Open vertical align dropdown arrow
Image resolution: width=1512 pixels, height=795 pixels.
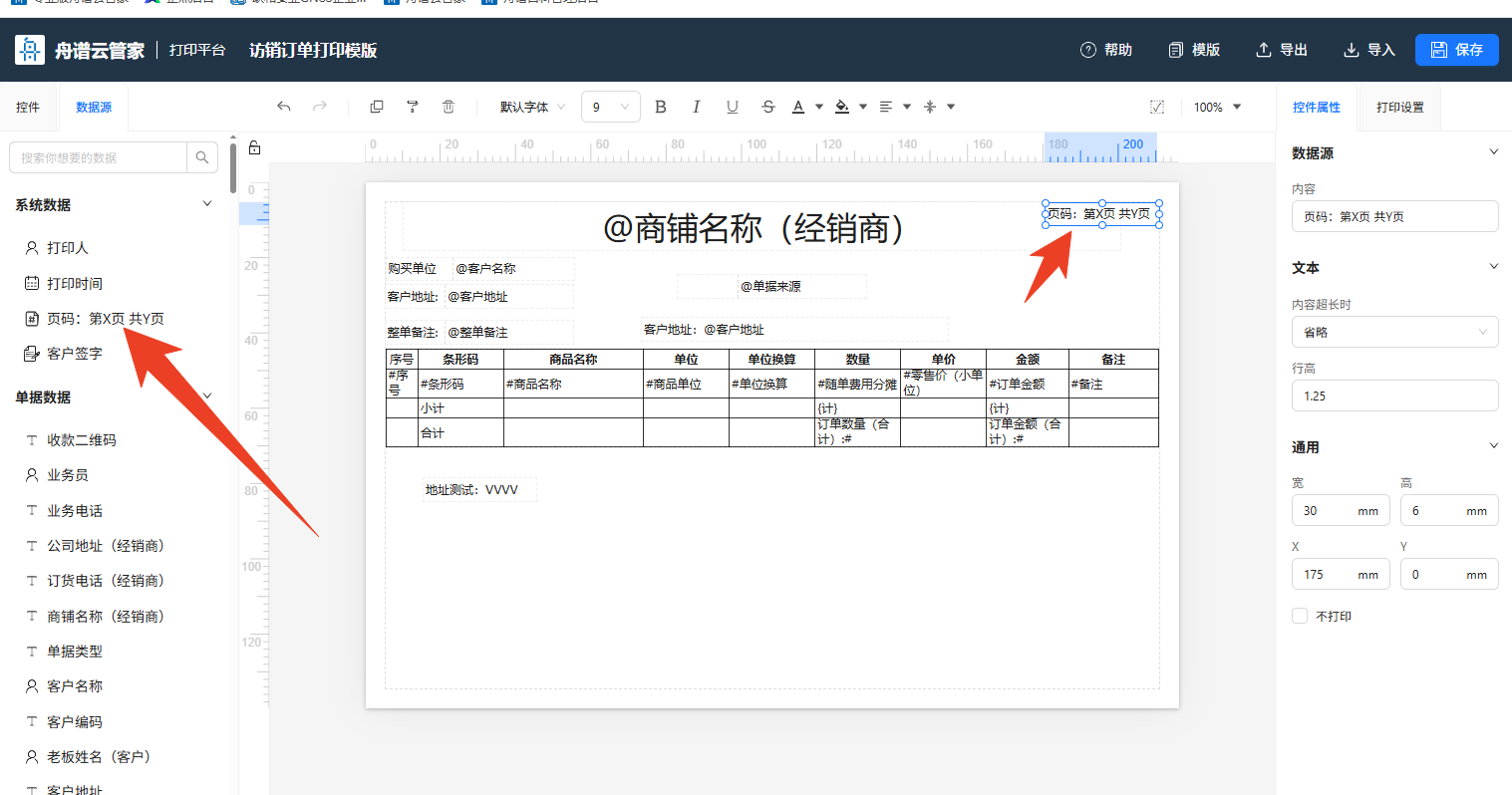tap(951, 107)
